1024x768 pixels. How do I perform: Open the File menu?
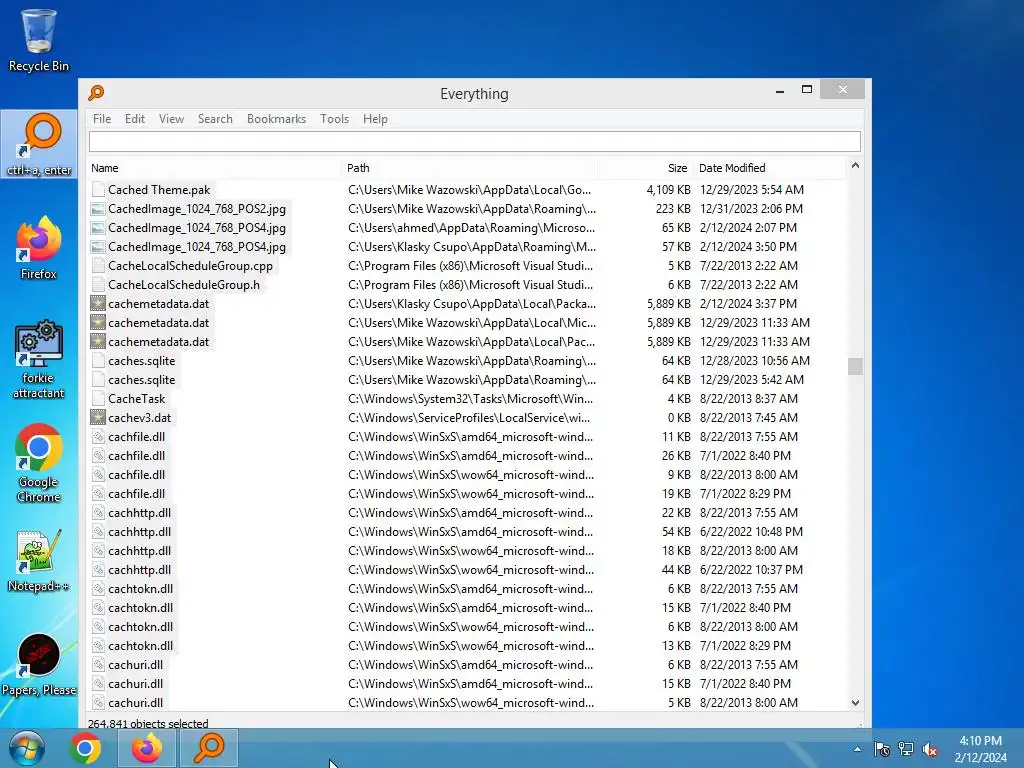click(x=102, y=119)
